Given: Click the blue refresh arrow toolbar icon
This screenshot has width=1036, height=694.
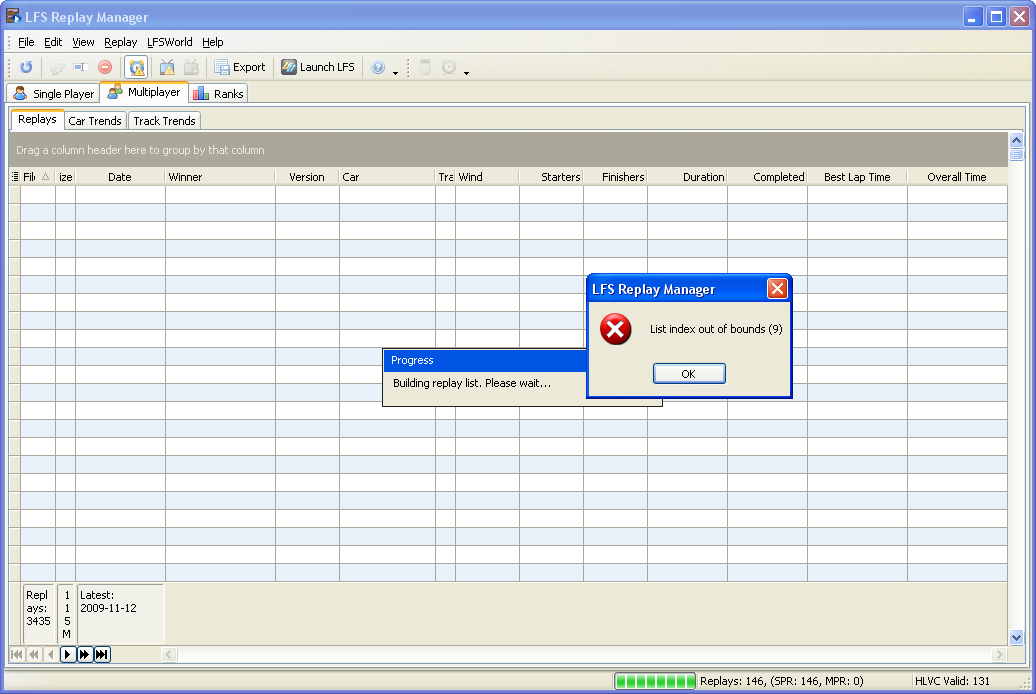Looking at the screenshot, I should pos(26,67).
